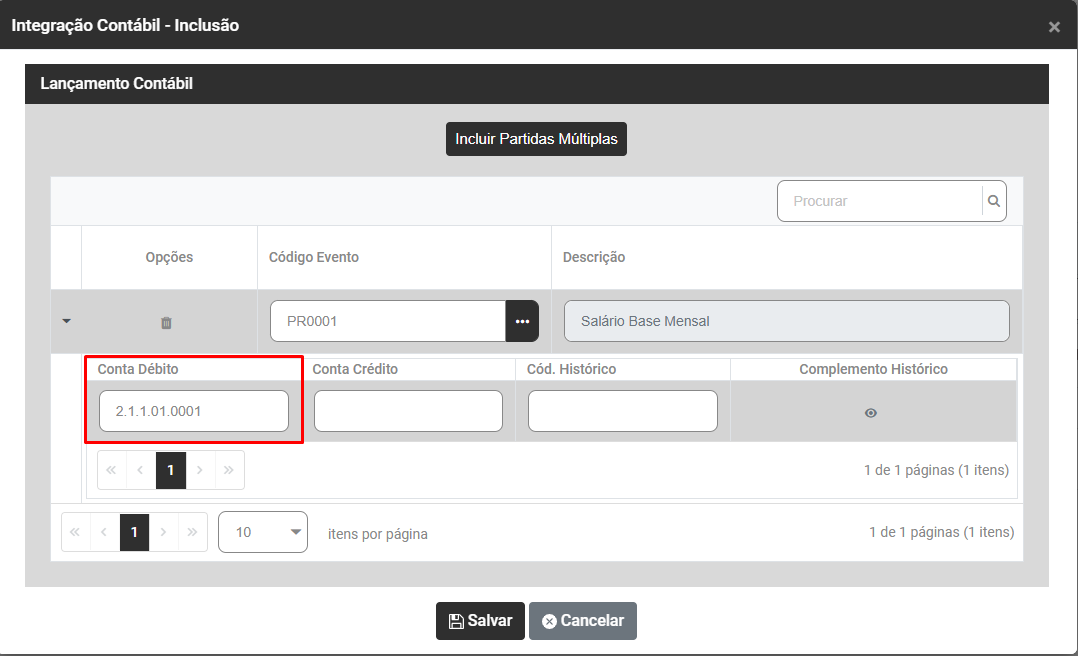Focus the Procurar search field
This screenshot has width=1078, height=656.
[x=880, y=201]
